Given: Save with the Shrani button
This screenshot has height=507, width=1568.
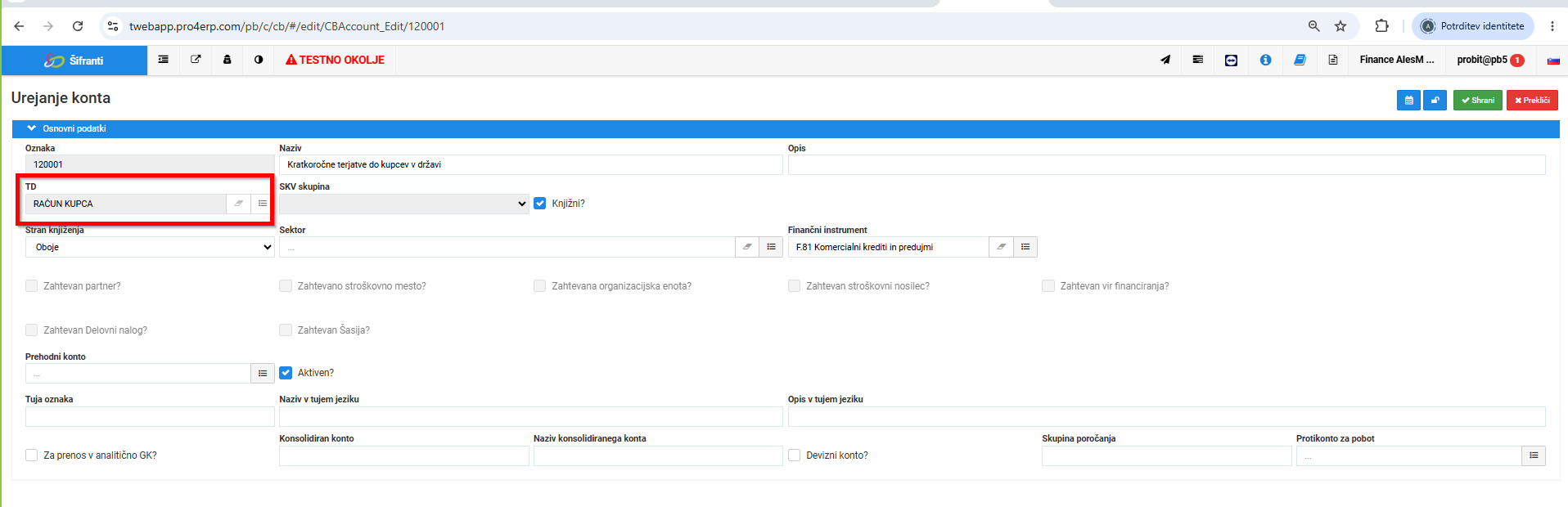Looking at the screenshot, I should [1478, 100].
